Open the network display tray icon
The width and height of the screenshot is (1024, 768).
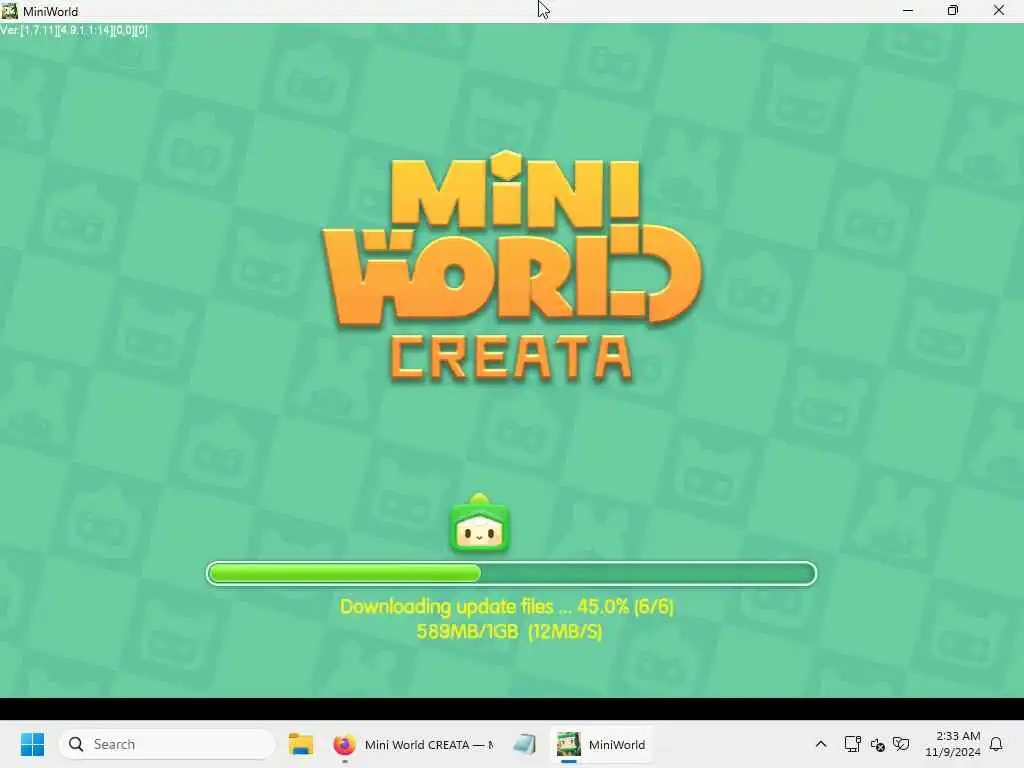coord(852,744)
